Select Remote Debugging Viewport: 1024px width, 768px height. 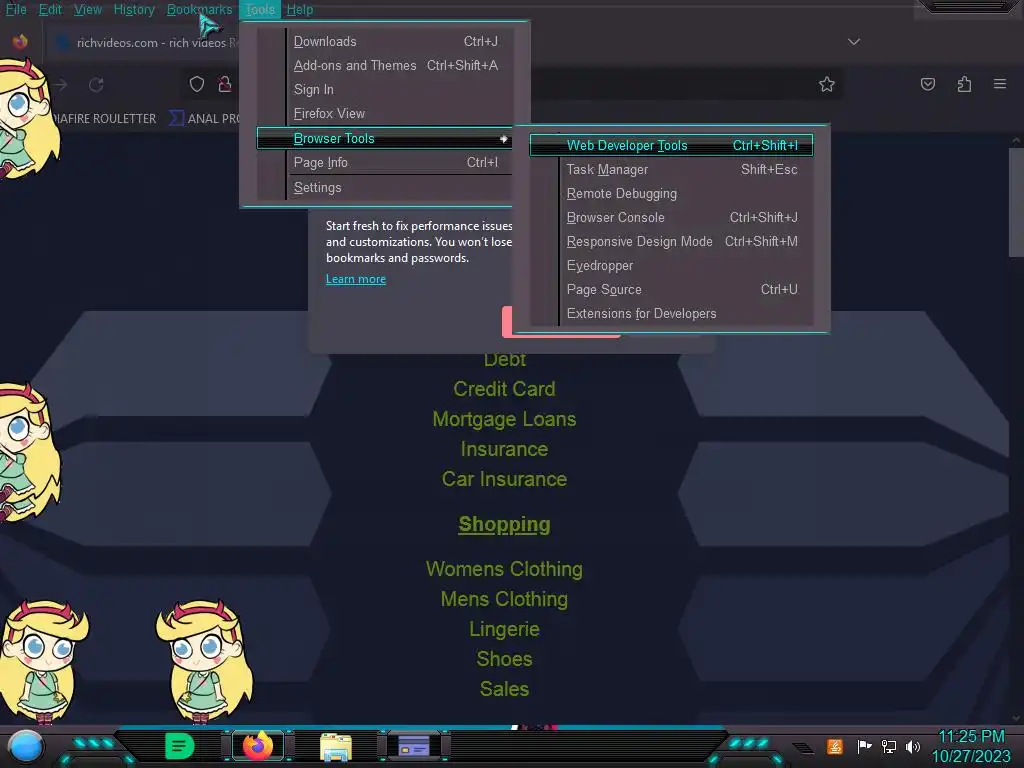pyautogui.click(x=671, y=193)
